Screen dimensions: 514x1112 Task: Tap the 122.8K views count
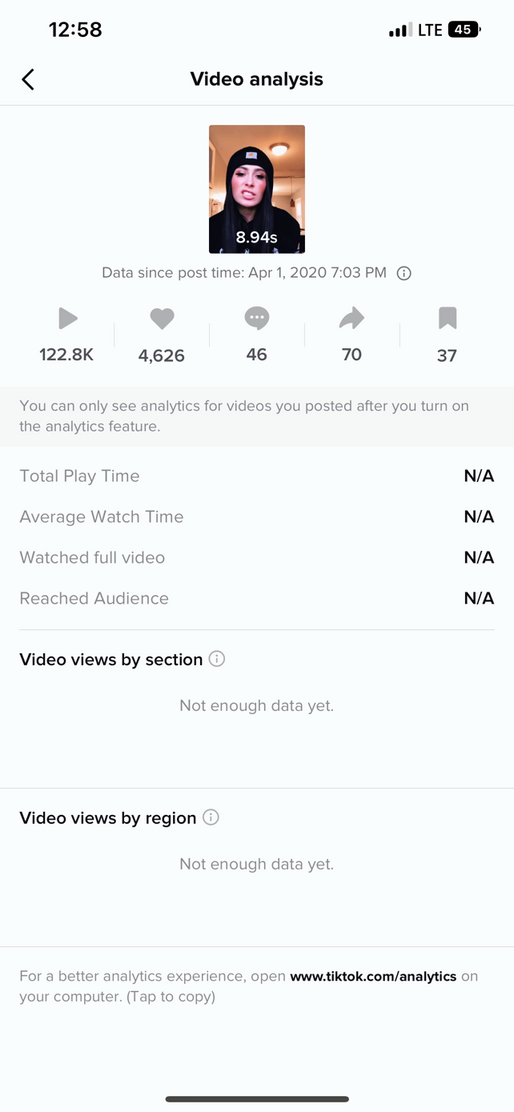click(x=67, y=355)
